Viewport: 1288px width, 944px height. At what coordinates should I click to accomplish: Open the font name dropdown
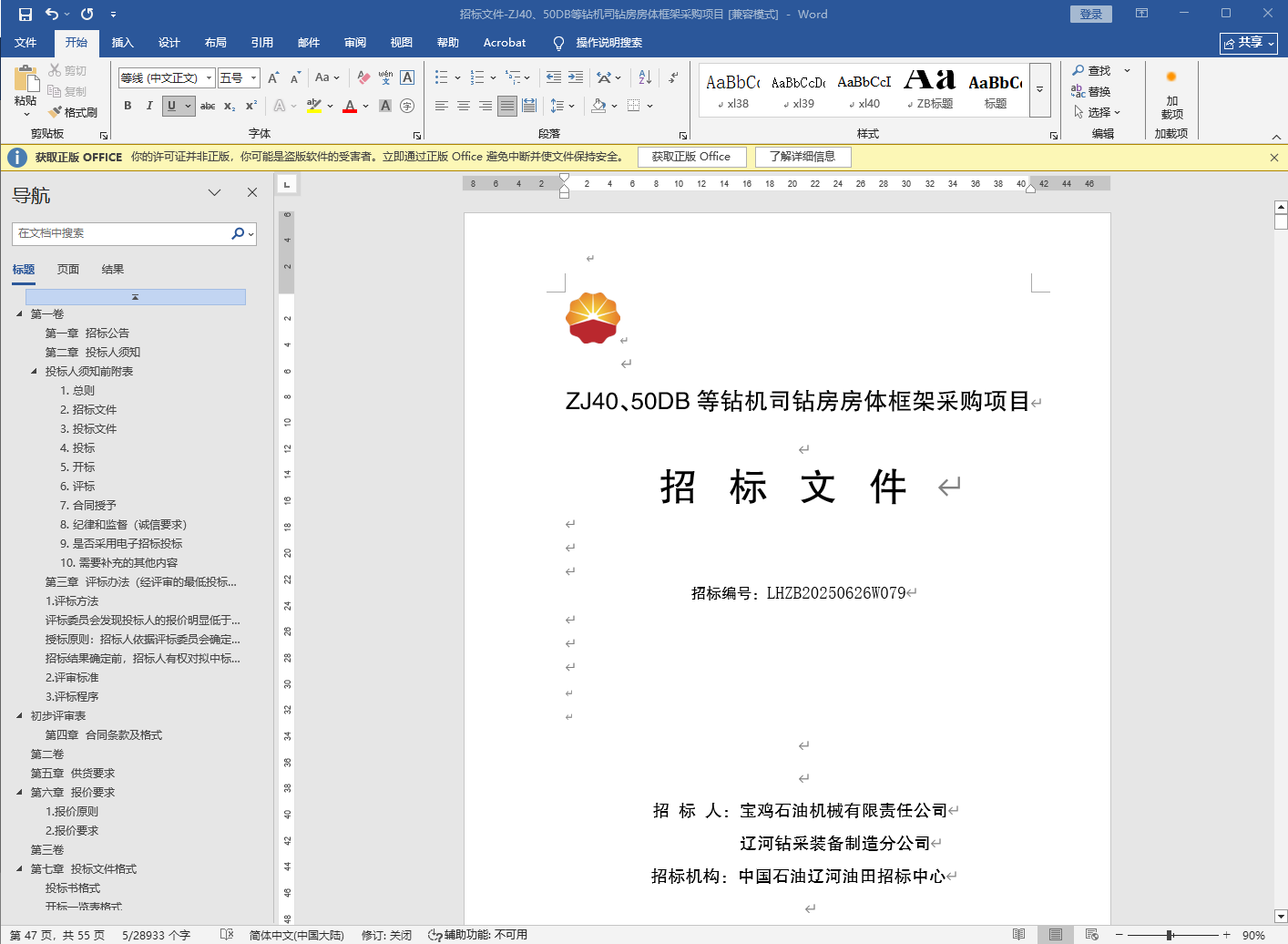coord(209,78)
